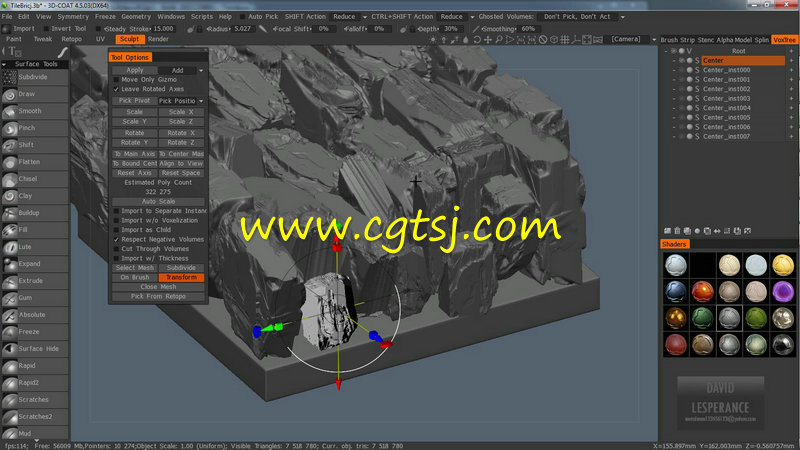
Task: Enable Import w/o Voxelization checkbox
Action: [116, 220]
